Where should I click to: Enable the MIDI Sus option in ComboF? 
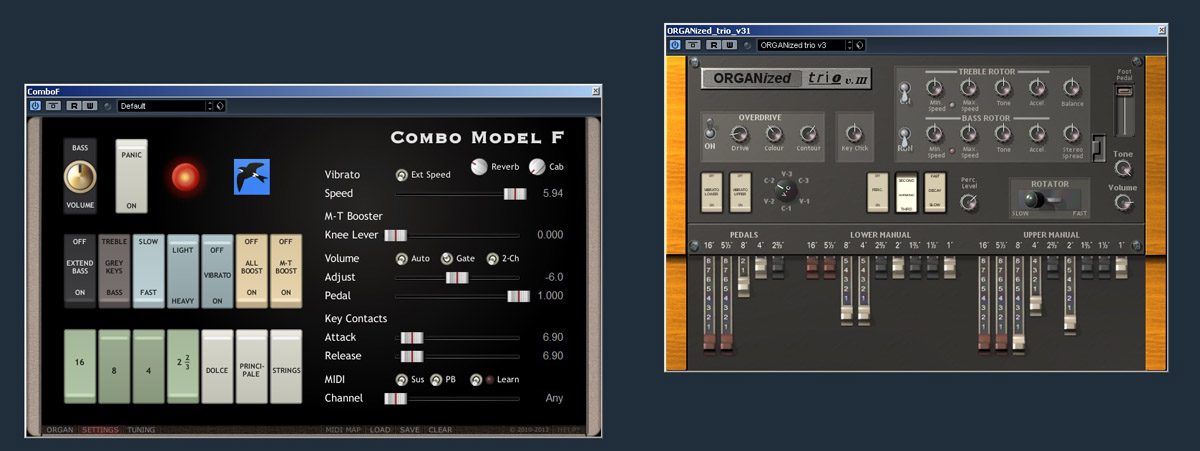(402, 379)
